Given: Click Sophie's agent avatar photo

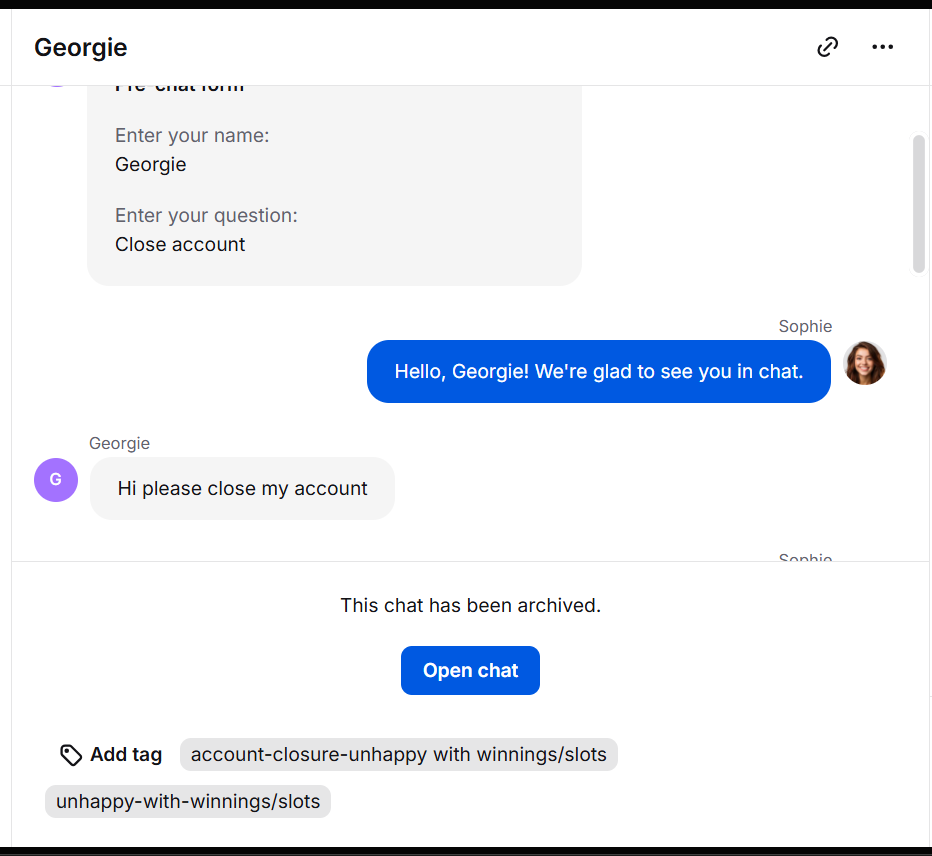Looking at the screenshot, I should 864,363.
